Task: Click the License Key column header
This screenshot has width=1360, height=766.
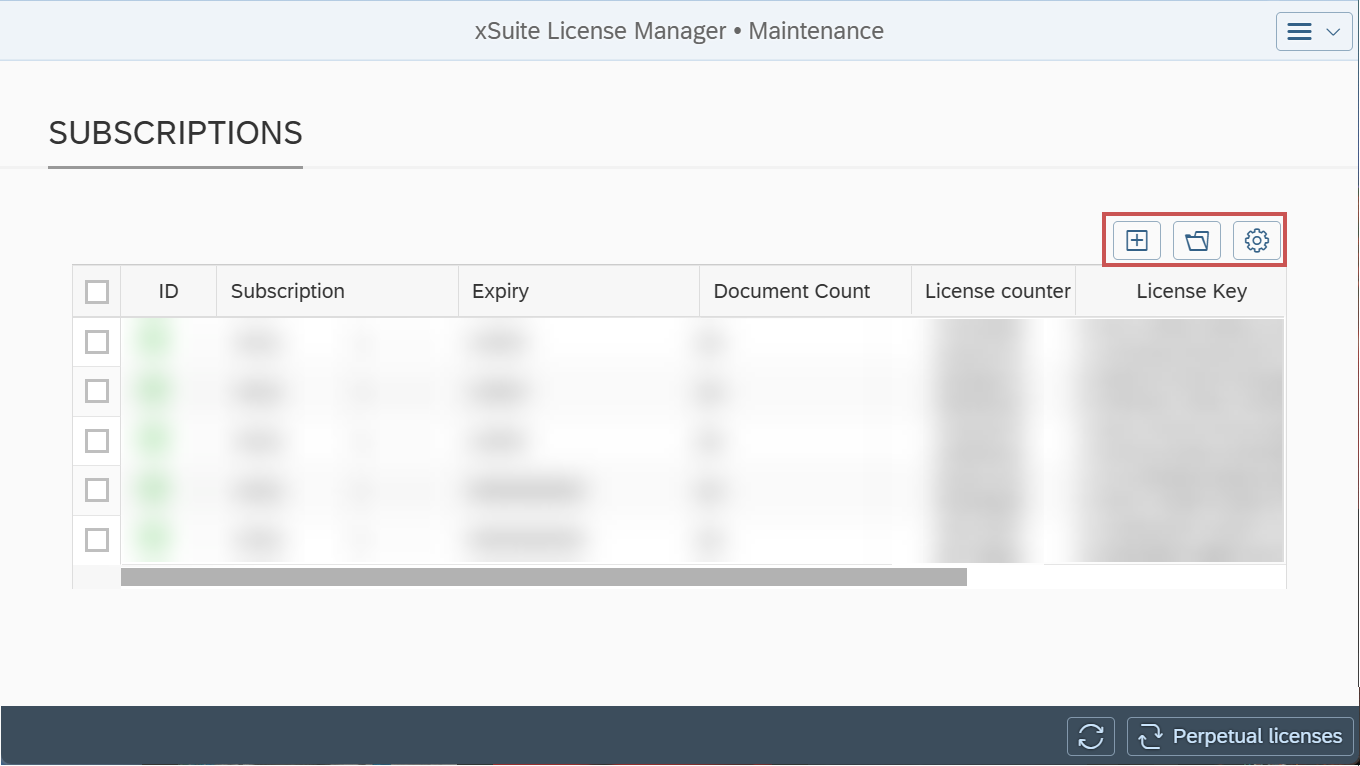Action: (1191, 291)
